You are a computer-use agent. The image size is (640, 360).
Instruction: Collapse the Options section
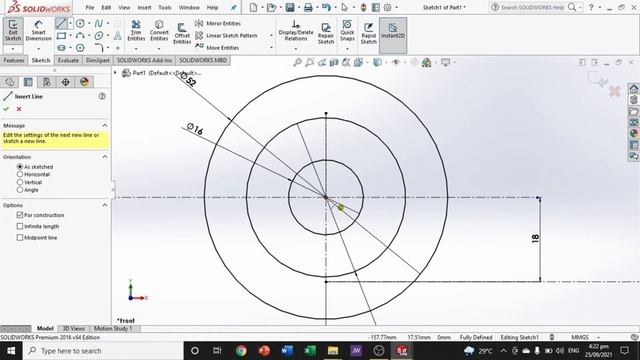click(x=105, y=205)
